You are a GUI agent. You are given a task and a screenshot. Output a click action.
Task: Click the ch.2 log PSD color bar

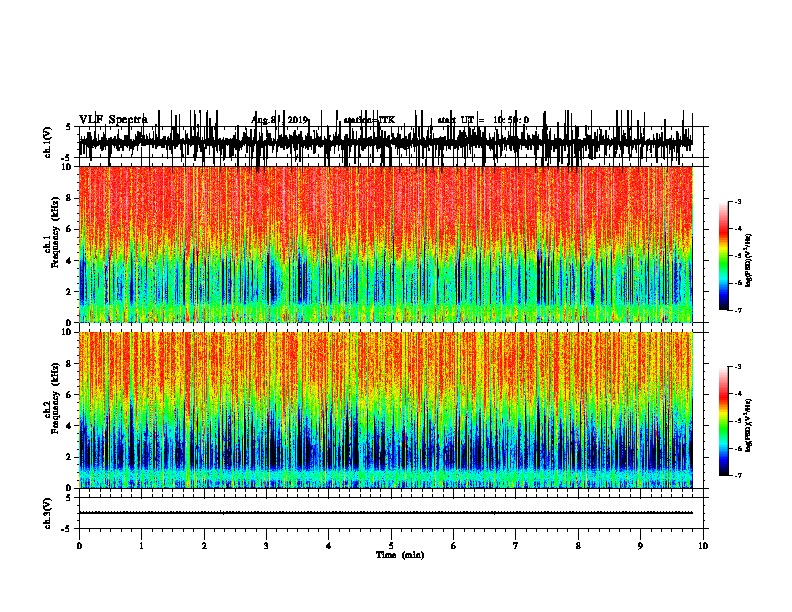tap(724, 421)
